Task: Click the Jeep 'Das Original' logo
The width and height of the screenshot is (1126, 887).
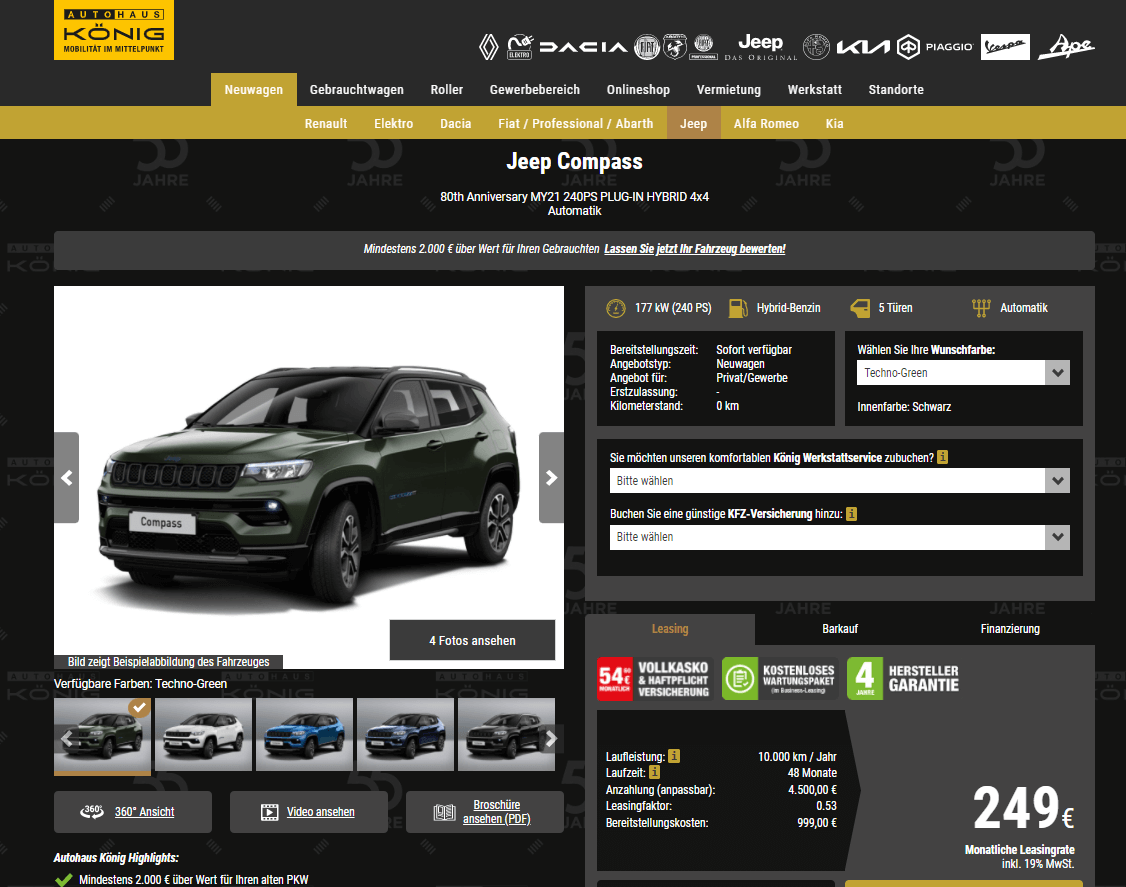Action: point(760,47)
